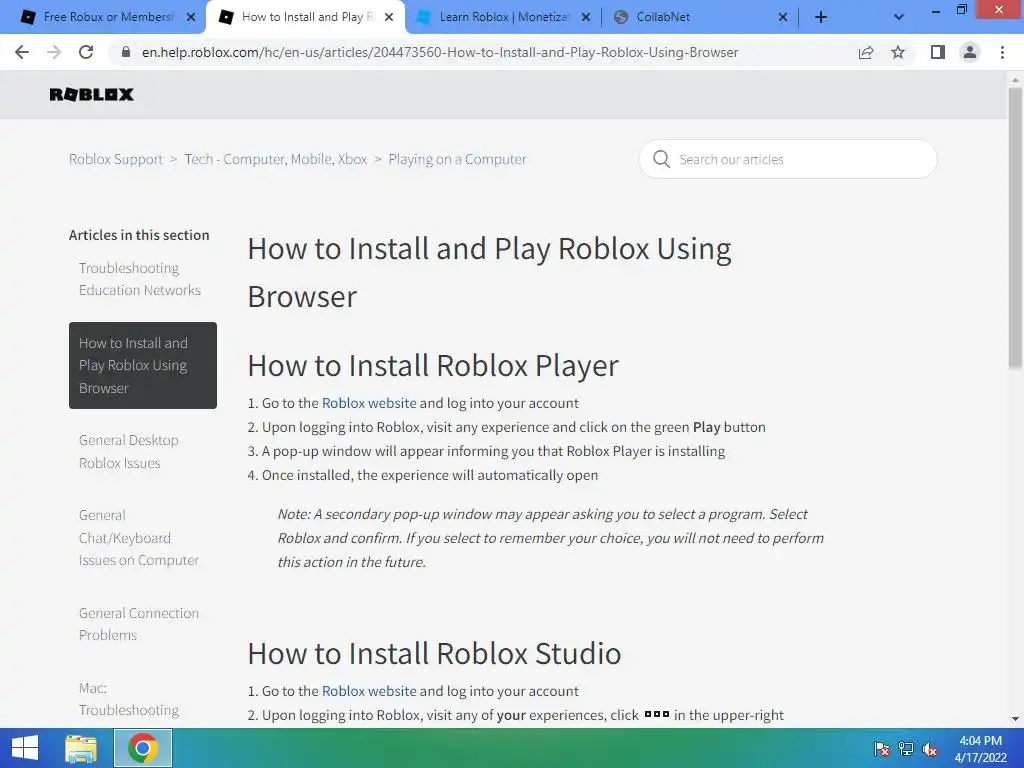
Task: Click the Chrome taskbar icon
Action: click(143, 748)
